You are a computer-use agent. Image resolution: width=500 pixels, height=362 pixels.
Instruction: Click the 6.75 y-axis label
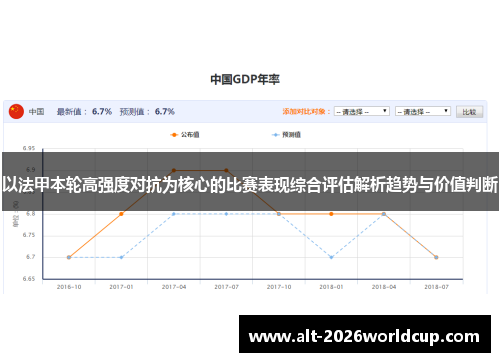[x=29, y=235]
